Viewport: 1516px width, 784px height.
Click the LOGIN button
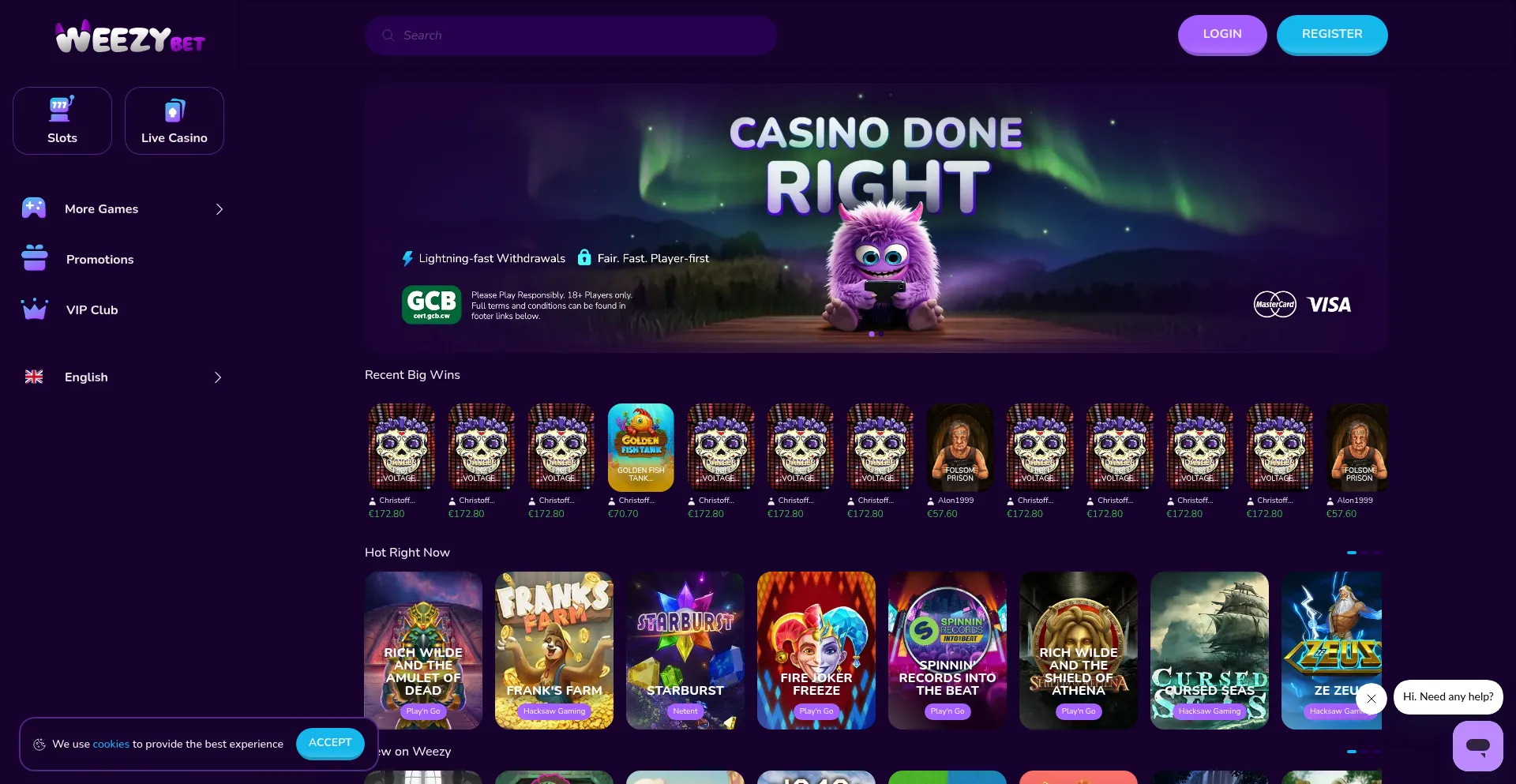coord(1222,35)
